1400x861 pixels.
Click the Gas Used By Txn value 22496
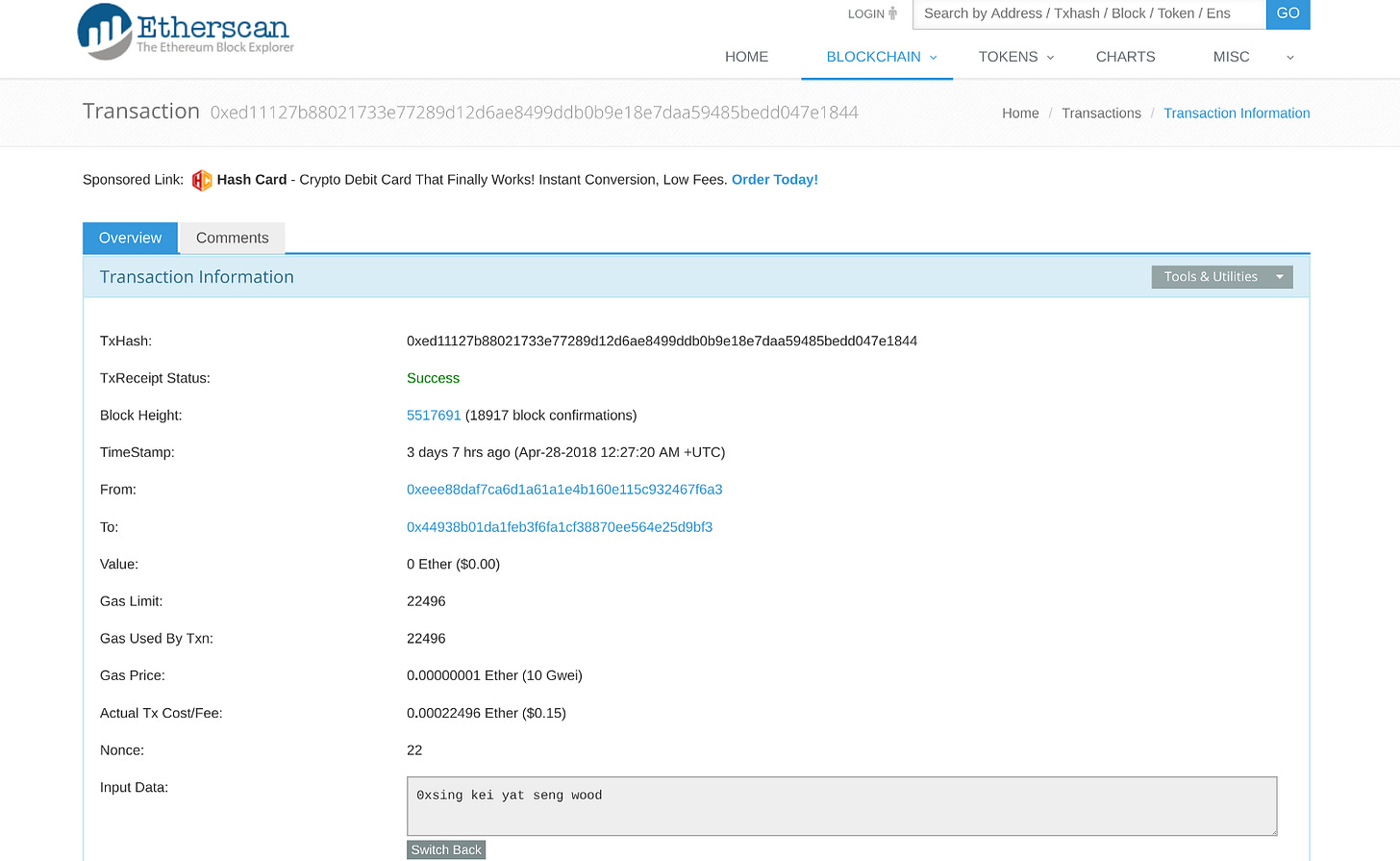click(426, 639)
